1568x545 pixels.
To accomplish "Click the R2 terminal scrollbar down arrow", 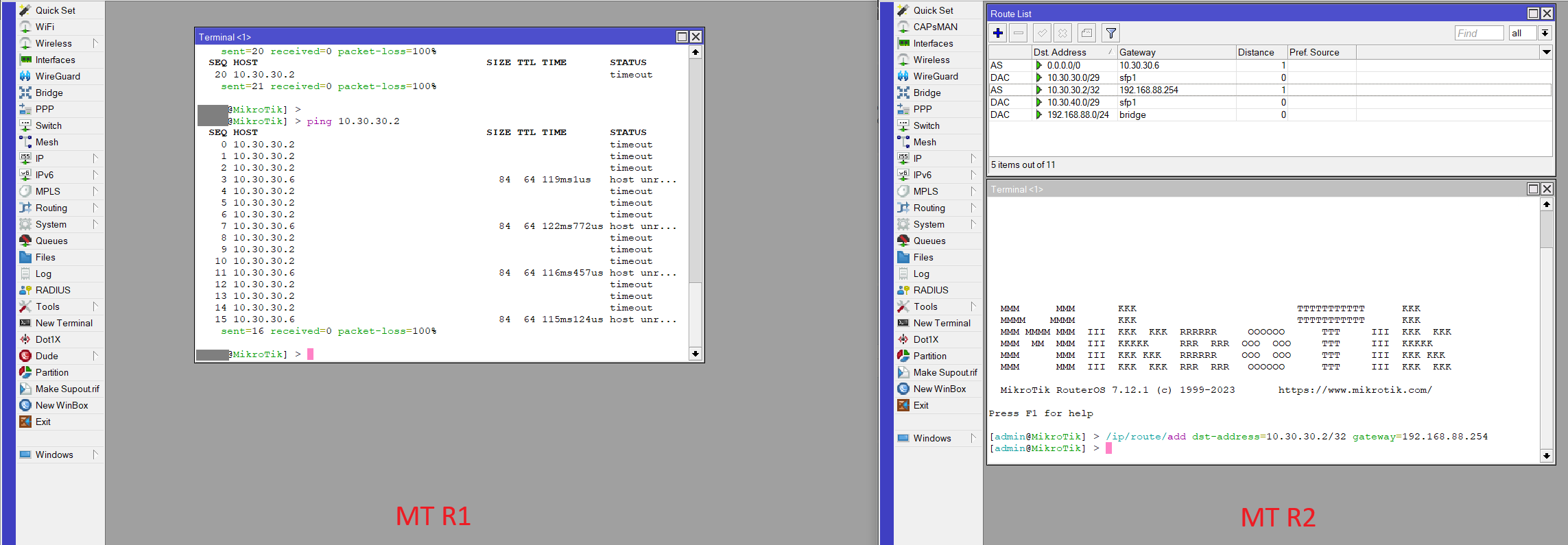I will coord(1546,456).
